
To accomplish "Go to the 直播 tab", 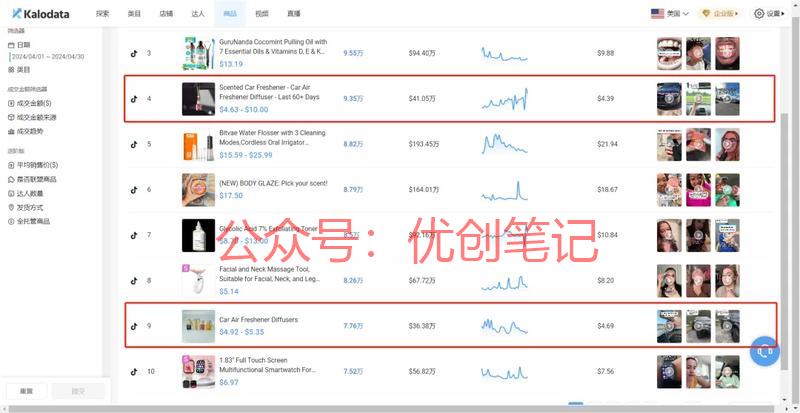I will [x=293, y=14].
